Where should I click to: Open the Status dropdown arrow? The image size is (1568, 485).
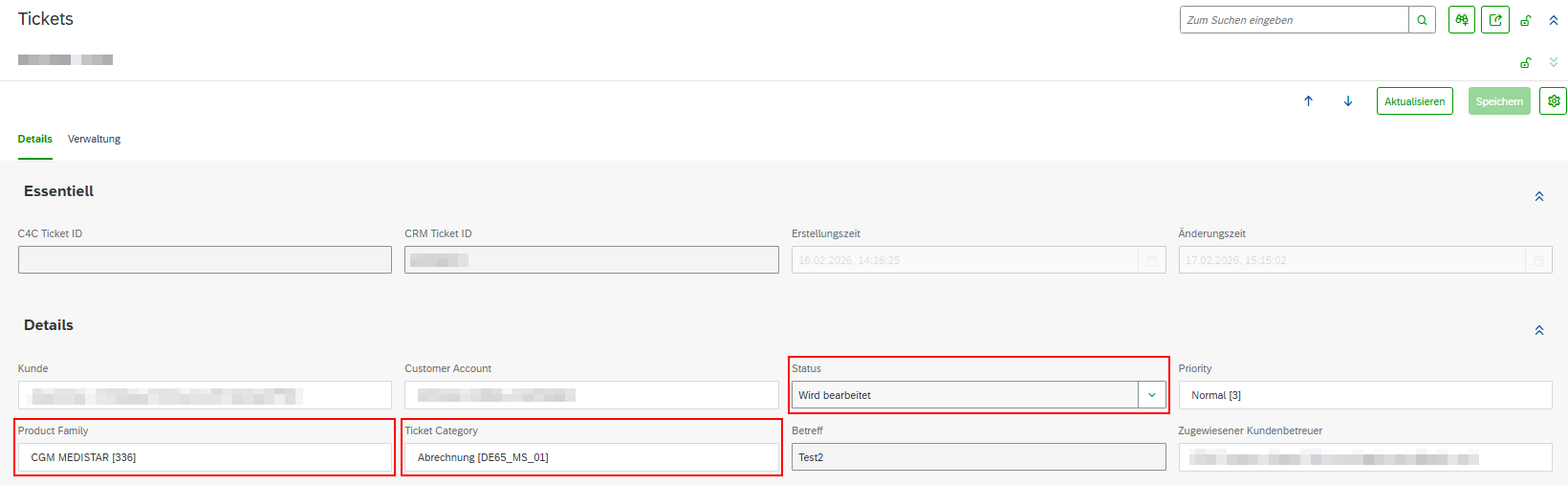pos(1152,395)
